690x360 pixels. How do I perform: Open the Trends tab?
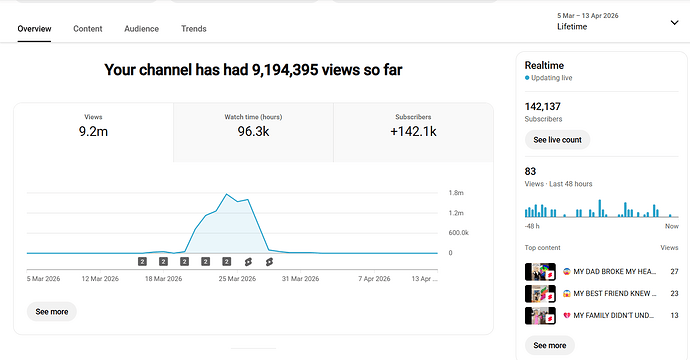[194, 29]
